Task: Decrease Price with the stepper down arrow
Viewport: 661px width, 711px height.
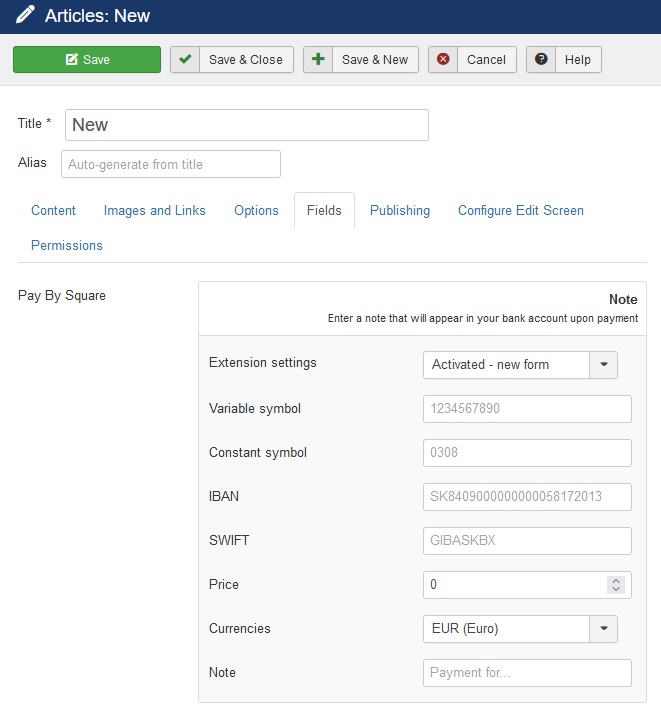Action: coord(616,589)
